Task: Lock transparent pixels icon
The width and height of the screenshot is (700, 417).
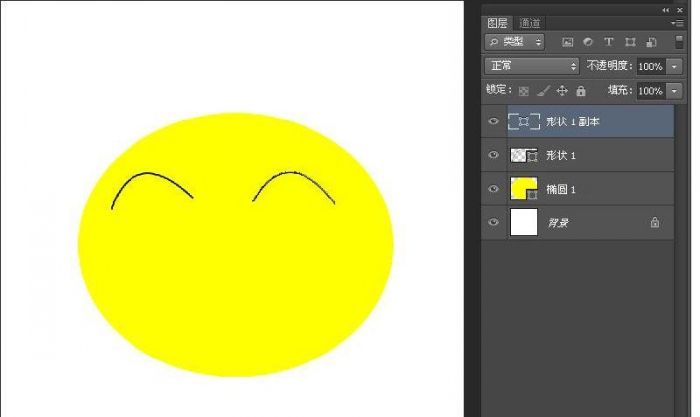Action: click(x=523, y=91)
